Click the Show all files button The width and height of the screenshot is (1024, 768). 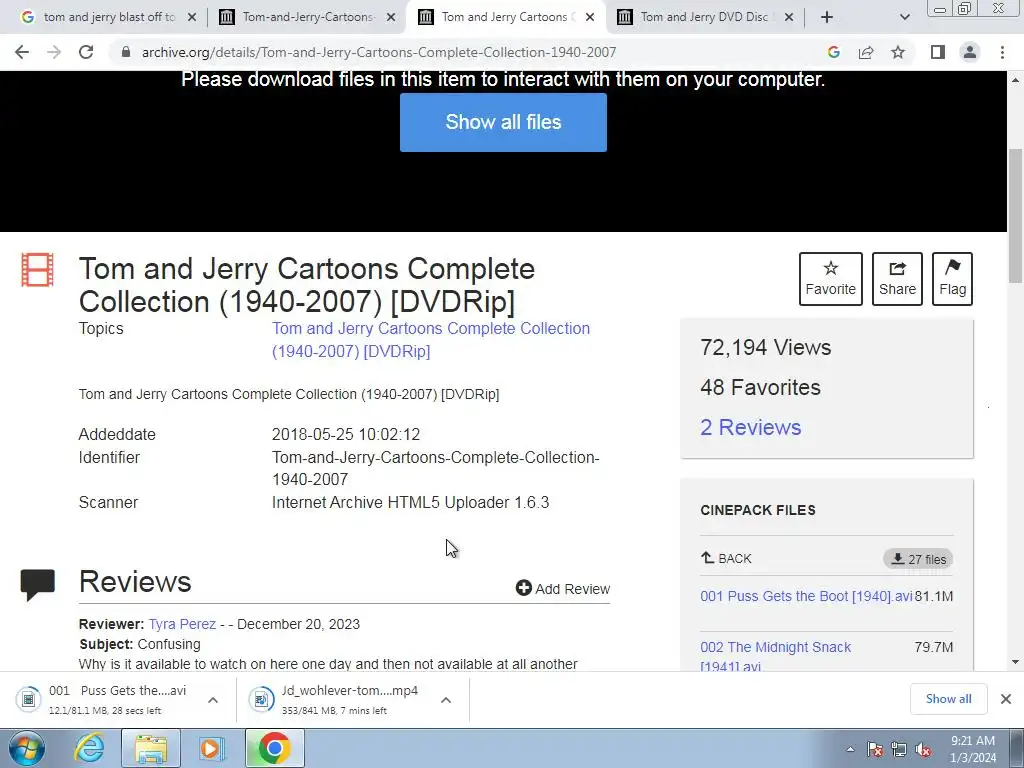503,122
